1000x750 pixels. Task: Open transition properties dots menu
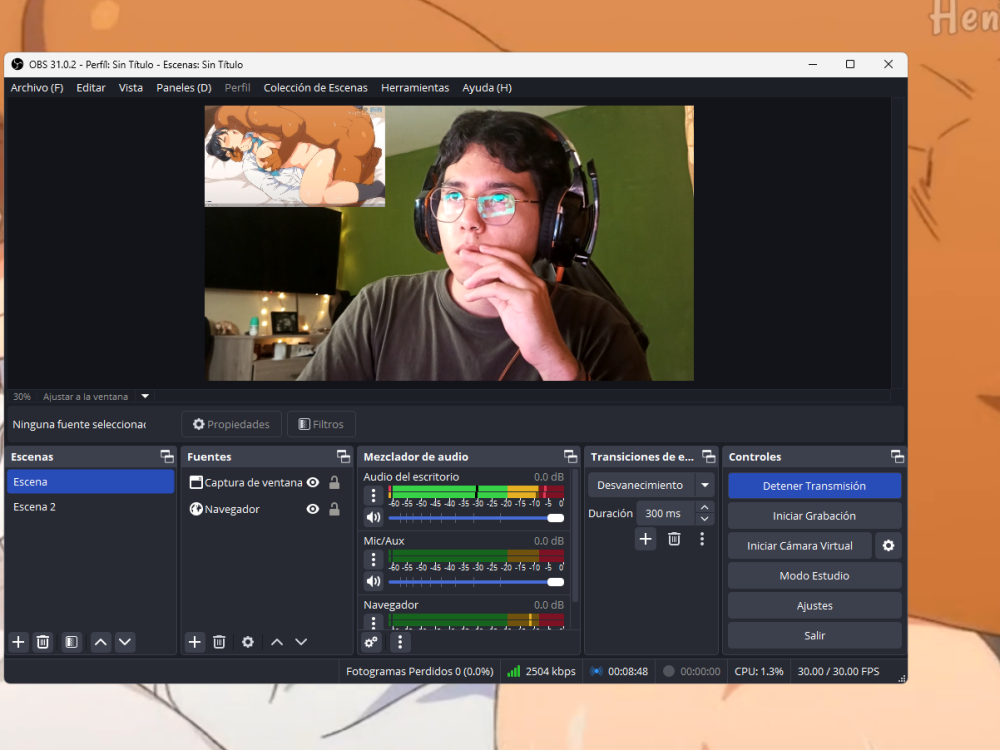702,539
